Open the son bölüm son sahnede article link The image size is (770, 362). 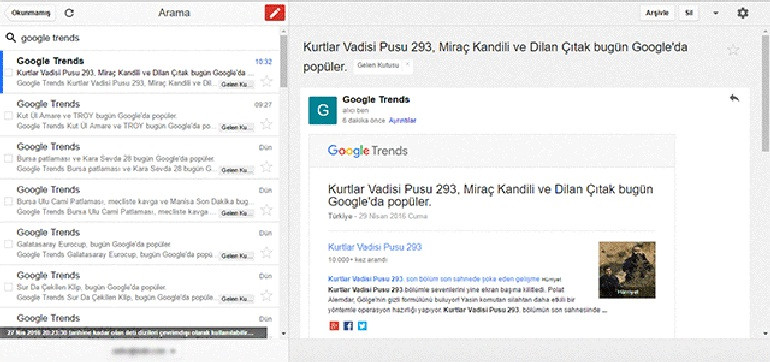[434, 278]
